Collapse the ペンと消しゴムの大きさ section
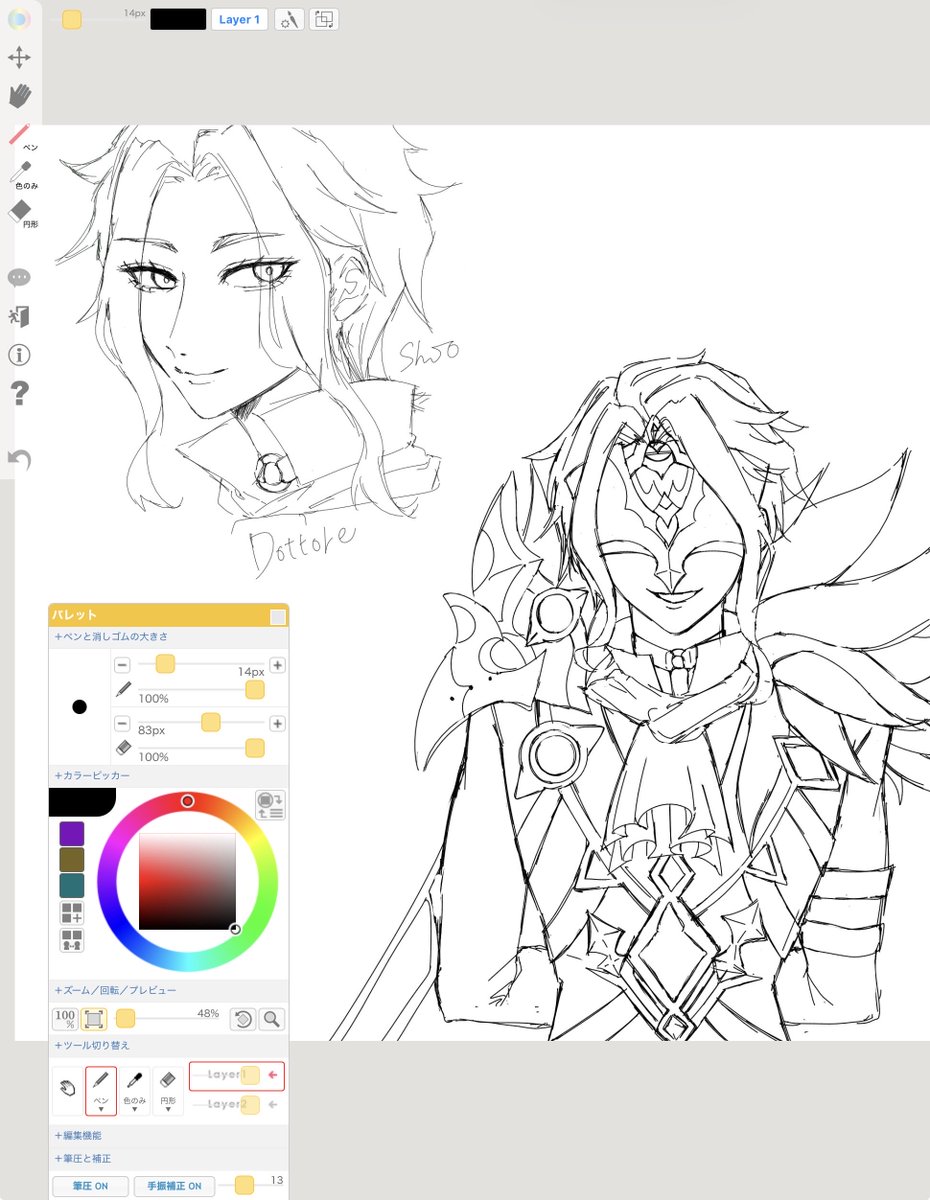Viewport: 930px width, 1200px height. coord(111,636)
